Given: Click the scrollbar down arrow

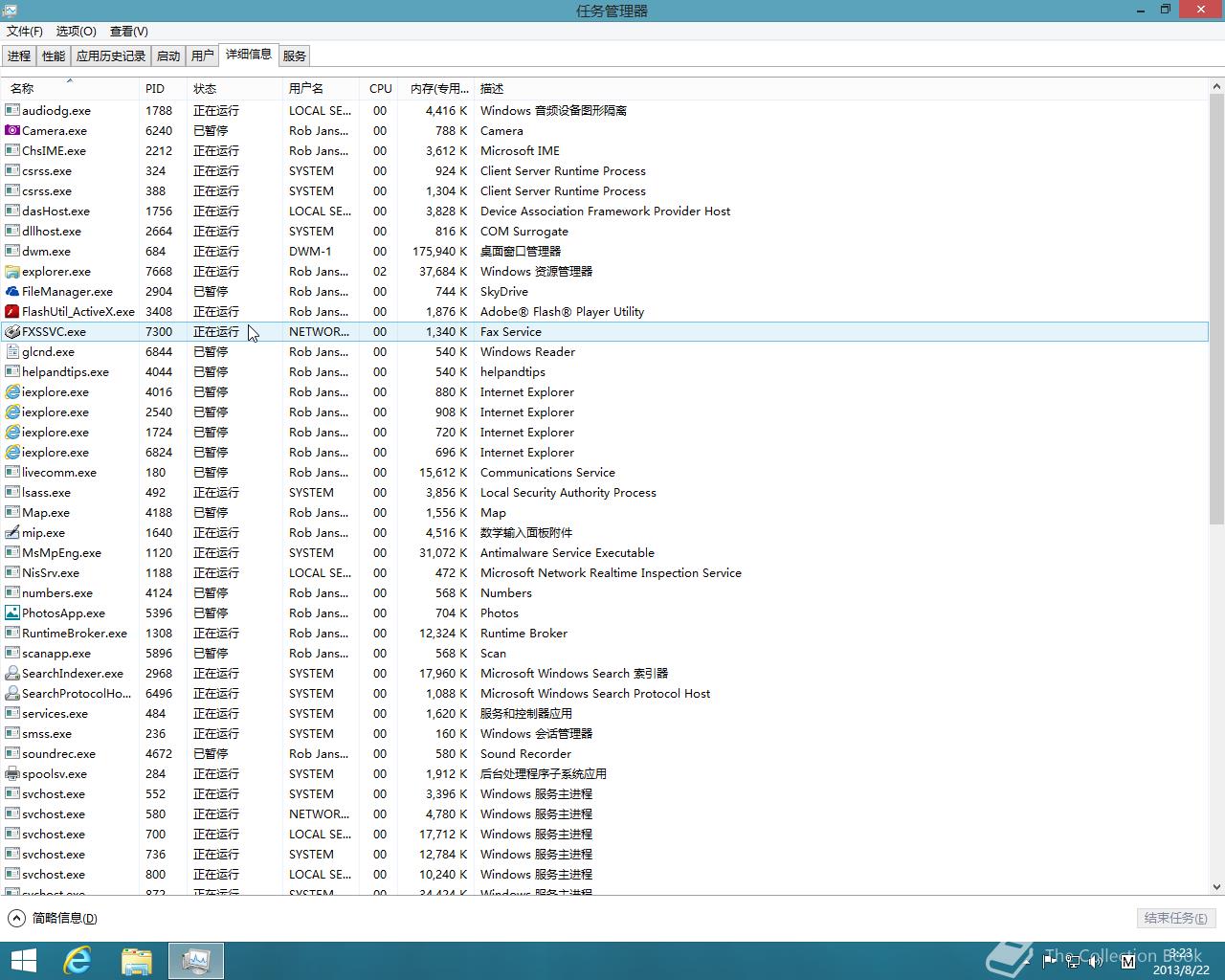Looking at the screenshot, I should click(x=1216, y=887).
